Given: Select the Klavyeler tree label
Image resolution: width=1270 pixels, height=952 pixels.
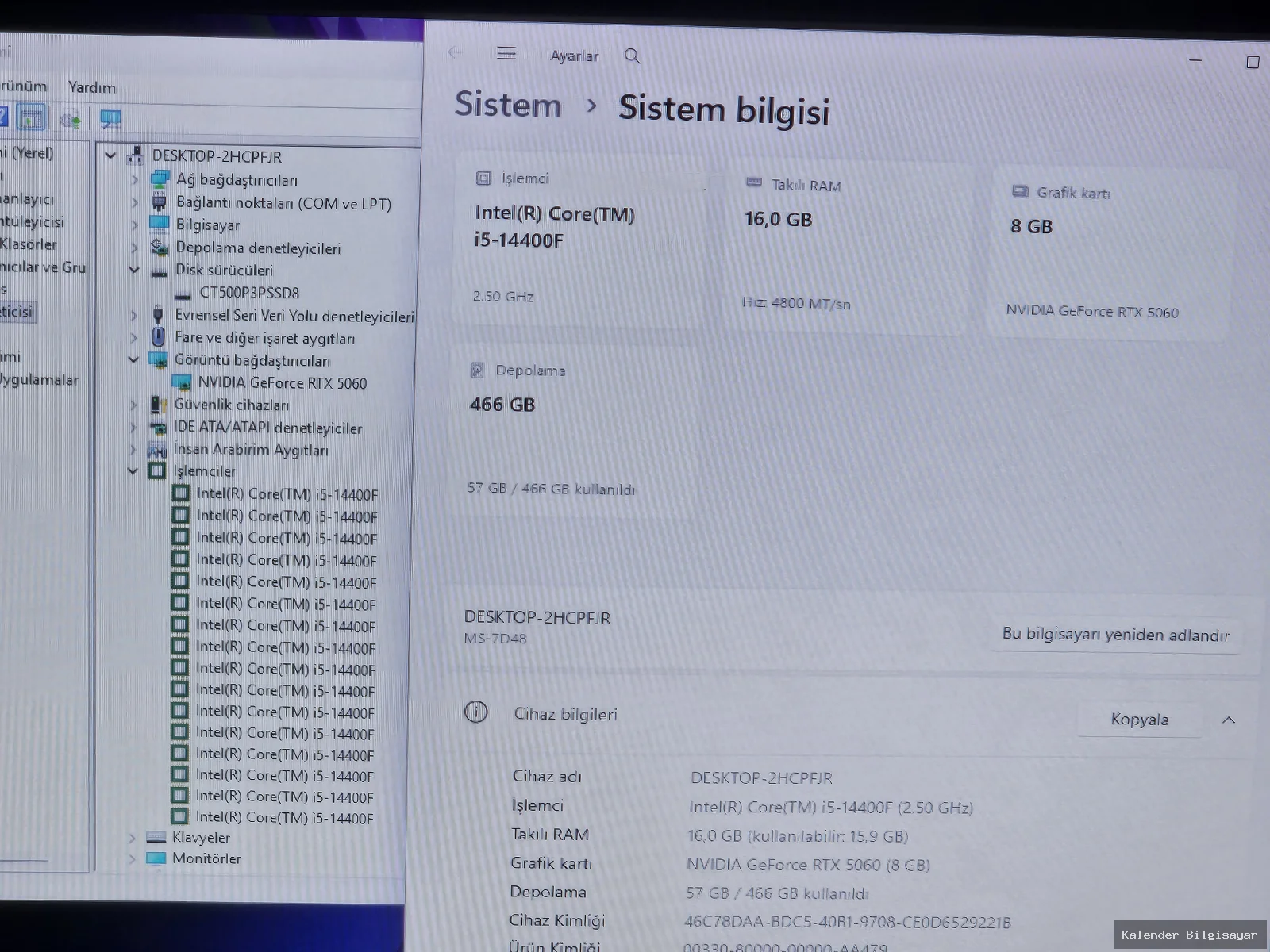Looking at the screenshot, I should tap(201, 837).
